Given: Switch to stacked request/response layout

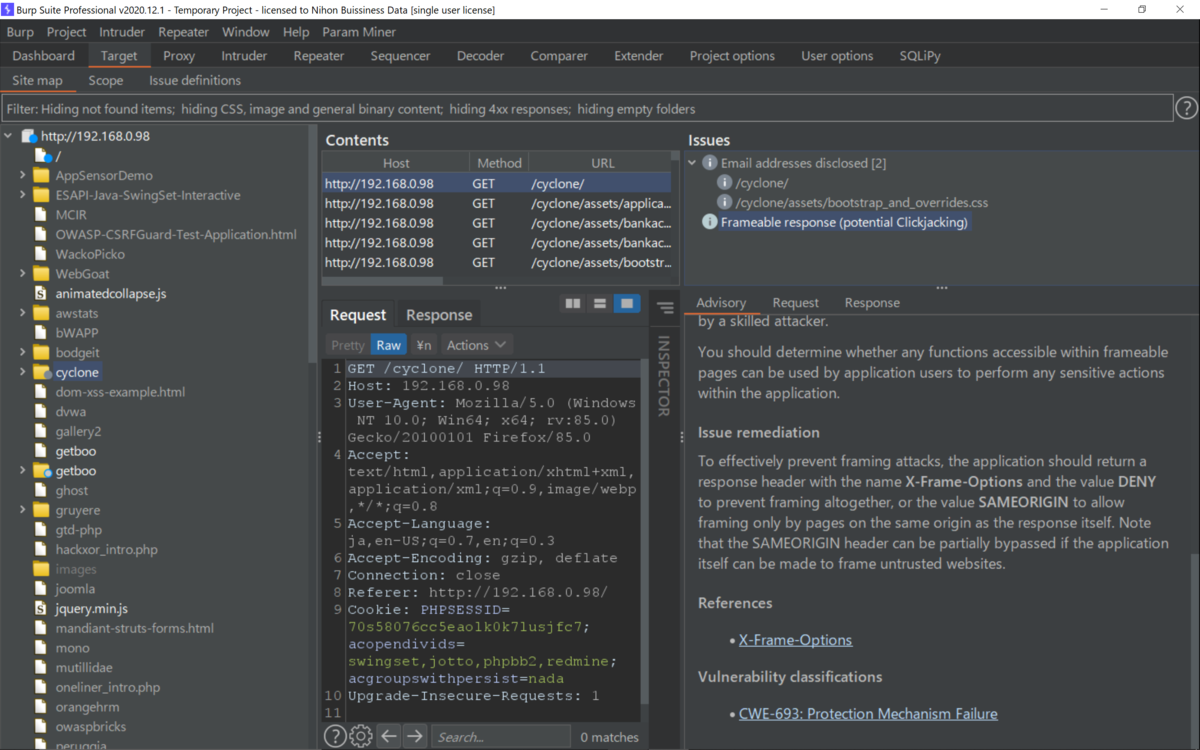Looking at the screenshot, I should tap(600, 303).
